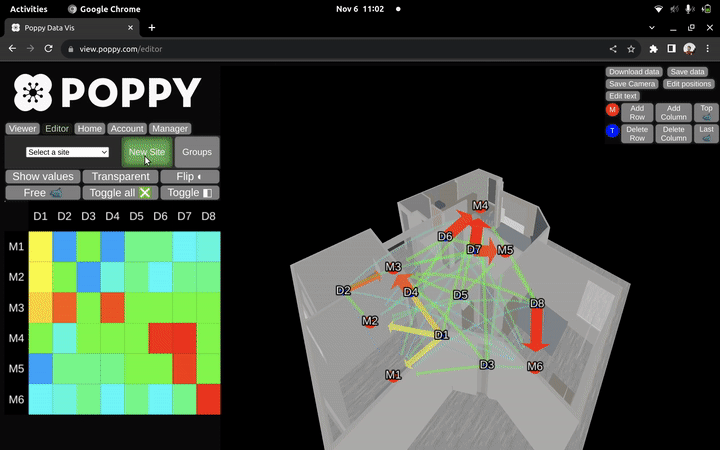
Task: Click the battery icon in top bar
Action: click(706, 9)
